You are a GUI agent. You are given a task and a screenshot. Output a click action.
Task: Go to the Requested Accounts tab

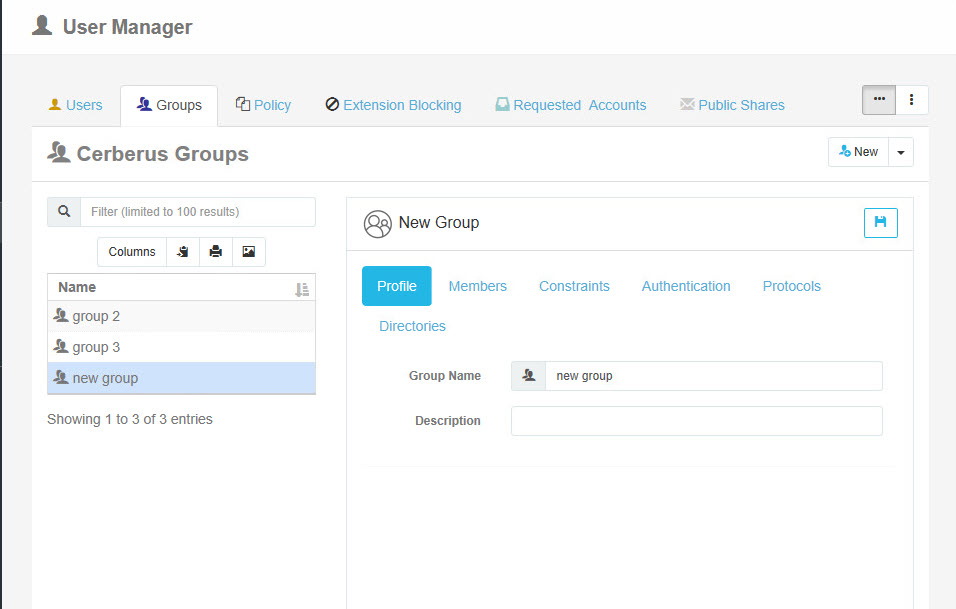tap(571, 105)
